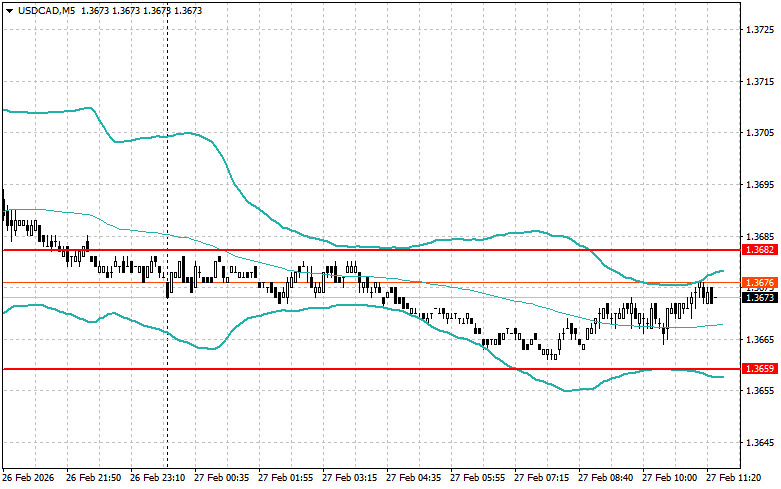Click the 1.3725 price scale value
The image size is (781, 489).
pyautogui.click(x=761, y=30)
